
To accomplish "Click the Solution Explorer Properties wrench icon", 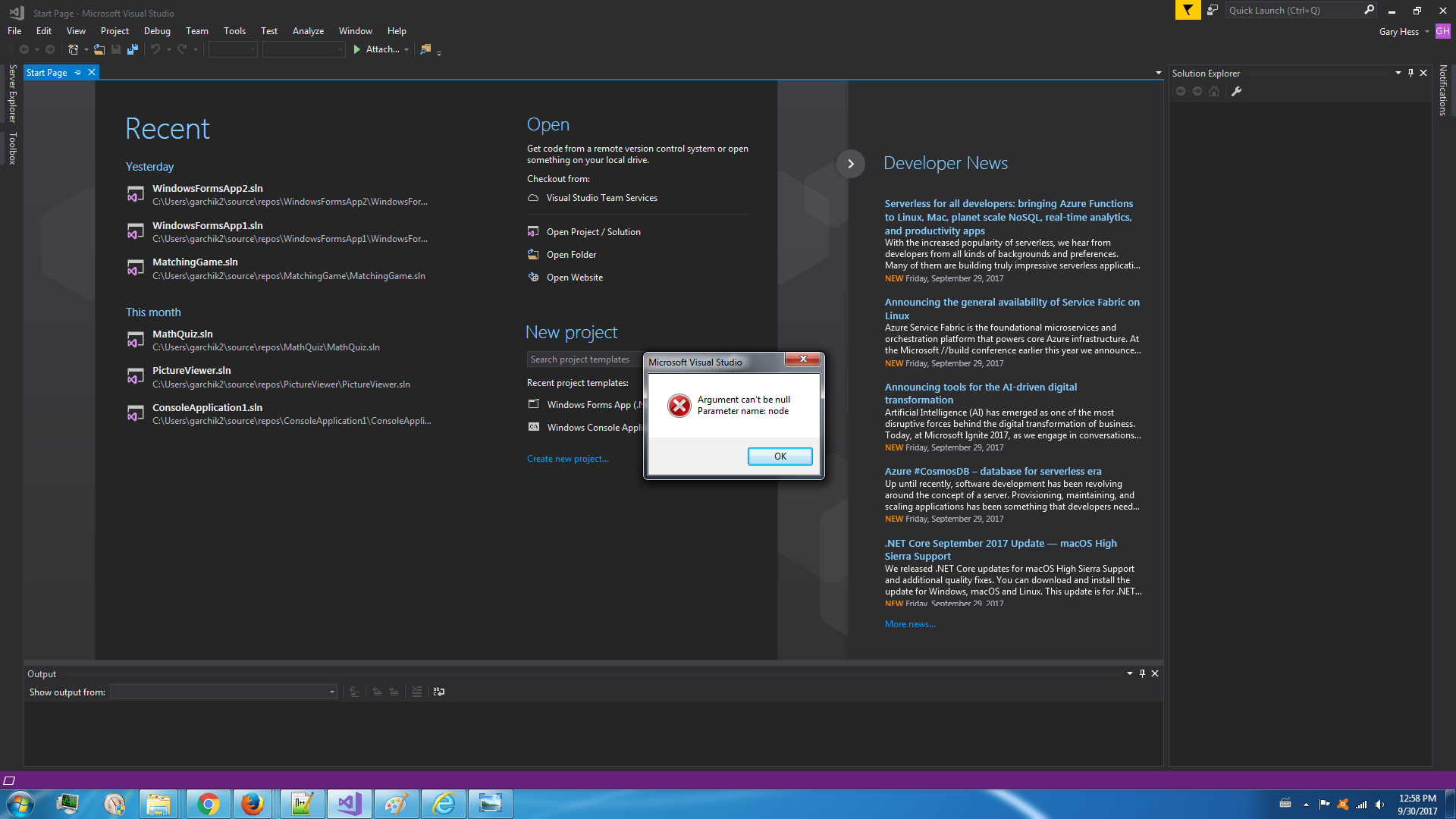I will coord(1236,91).
